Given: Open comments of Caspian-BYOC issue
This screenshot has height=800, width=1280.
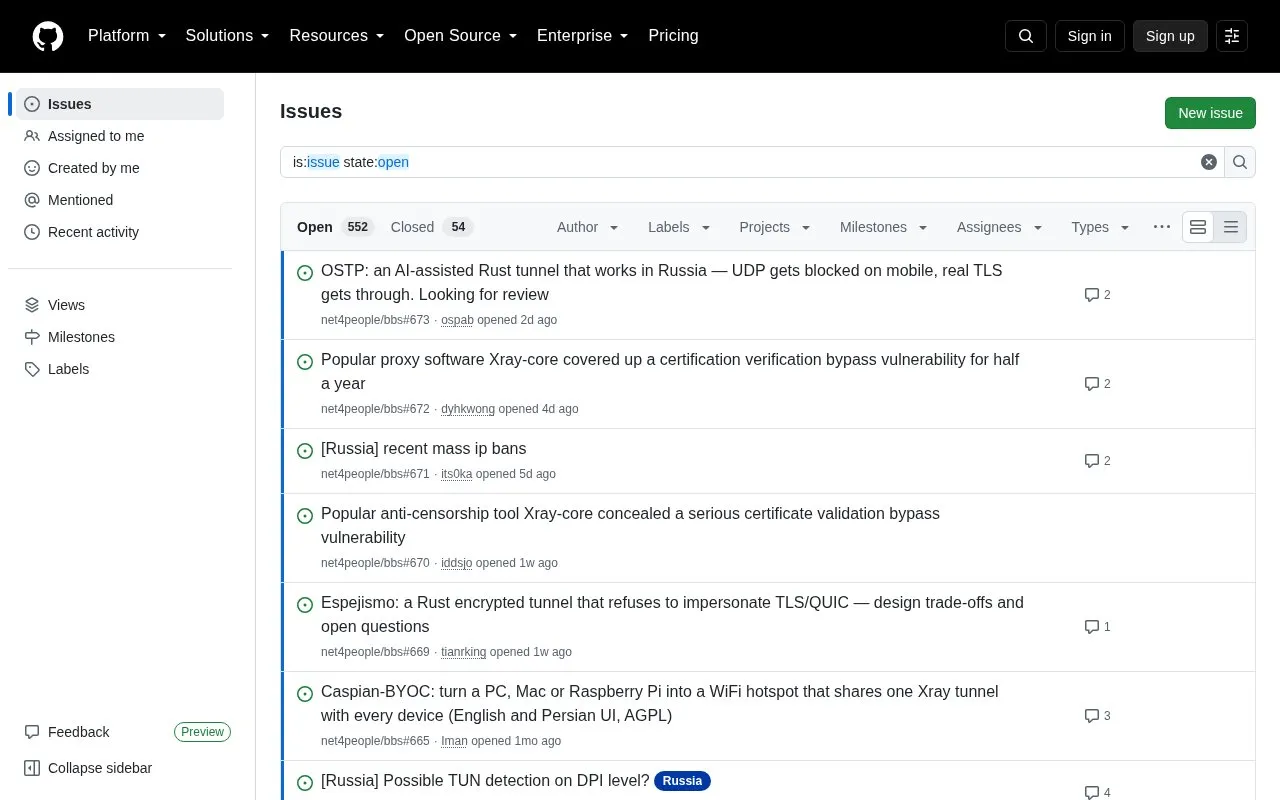Looking at the screenshot, I should click(x=1098, y=716).
